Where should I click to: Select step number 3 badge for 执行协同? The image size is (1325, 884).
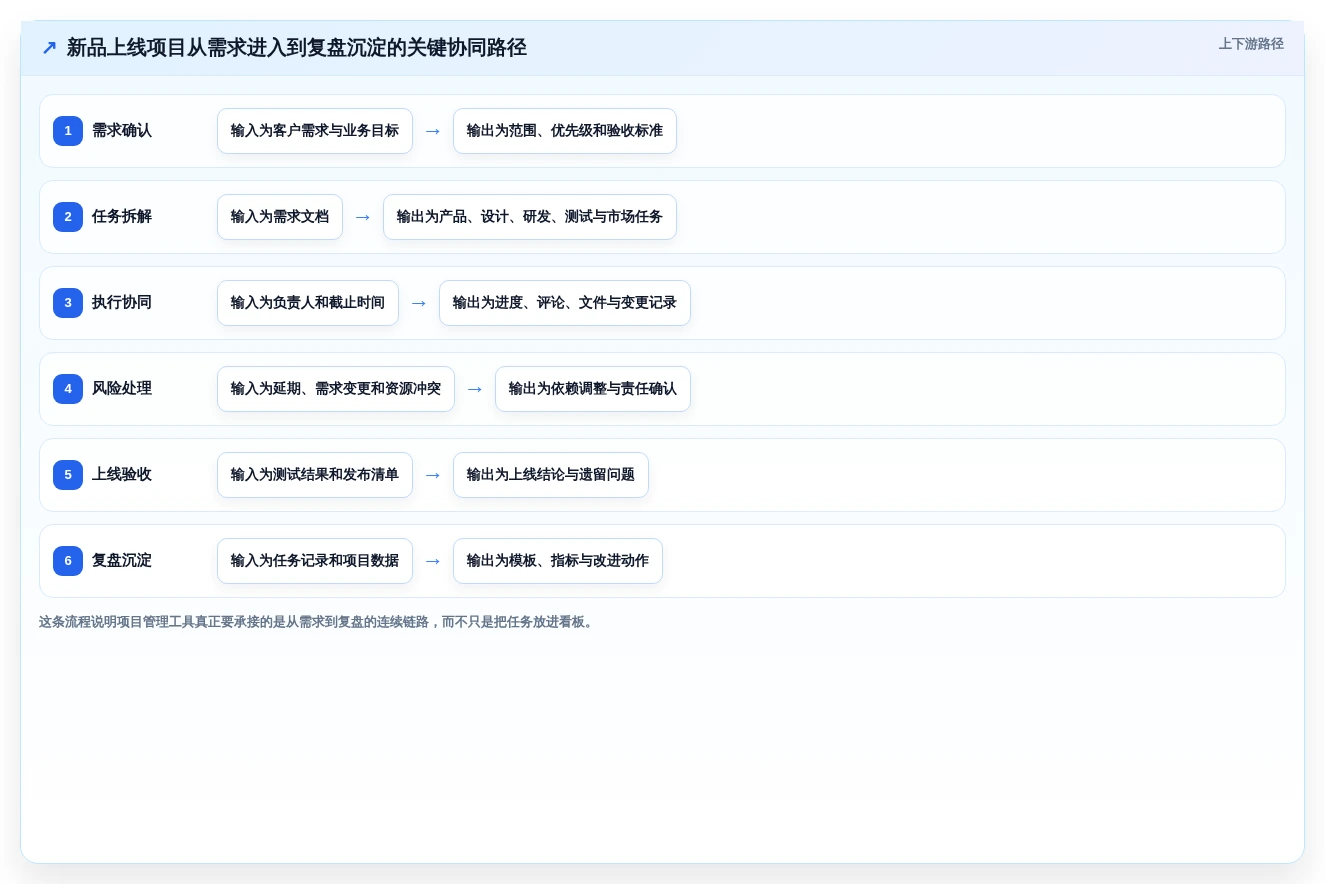click(68, 303)
